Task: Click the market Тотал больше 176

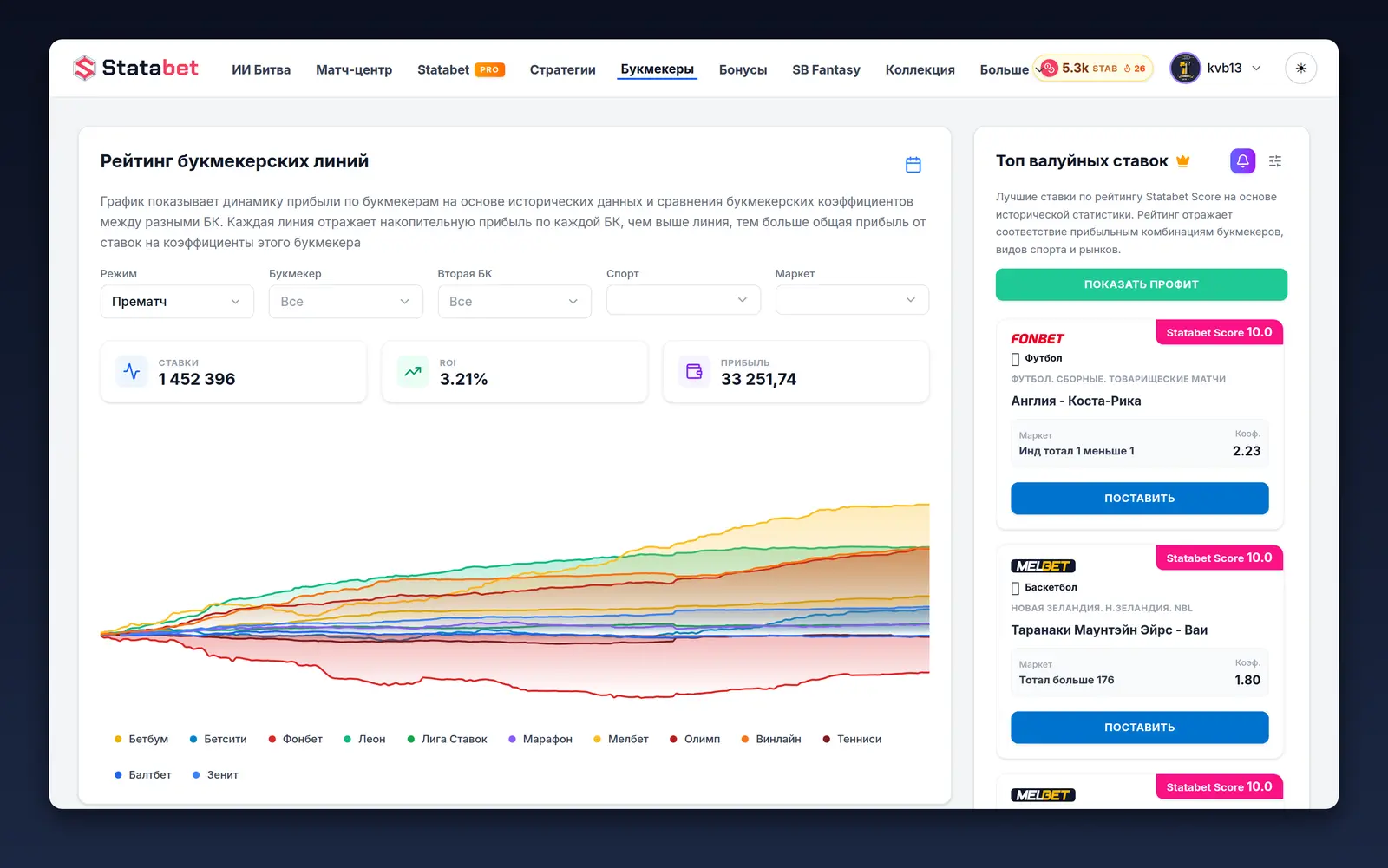Action: click(x=1067, y=680)
